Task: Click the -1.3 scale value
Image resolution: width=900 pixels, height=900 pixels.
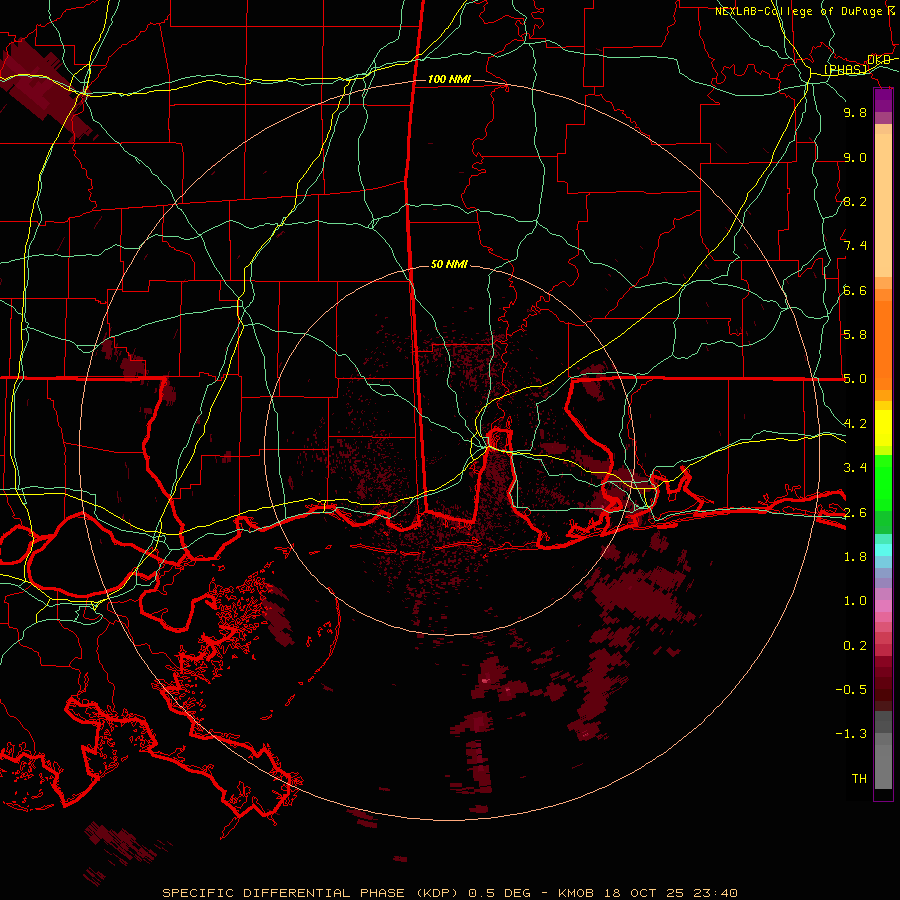Action: point(851,734)
